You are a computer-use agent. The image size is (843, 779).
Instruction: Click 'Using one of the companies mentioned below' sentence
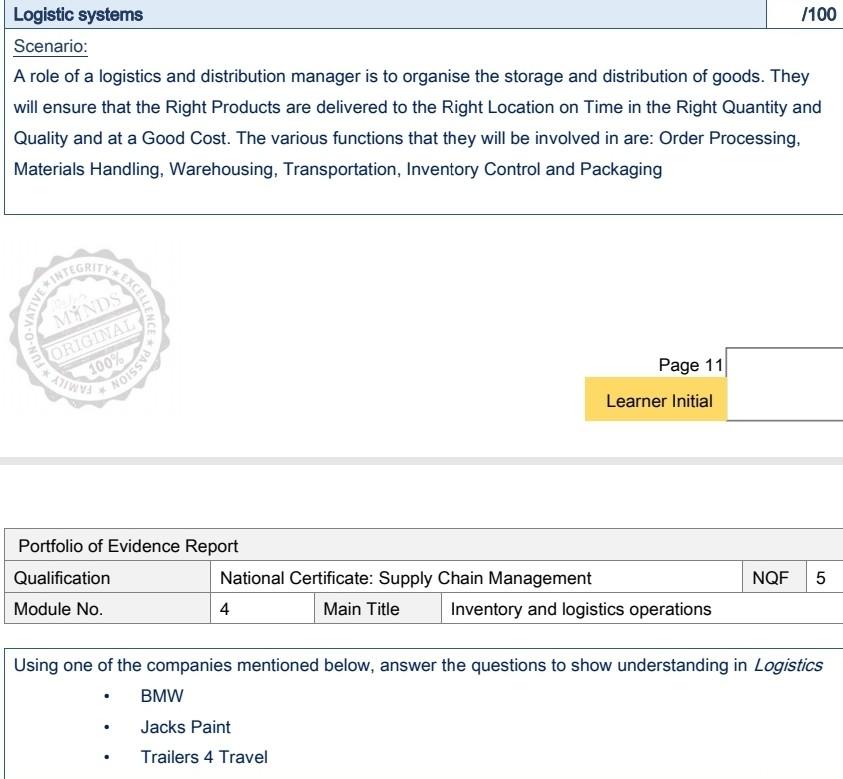(x=418, y=666)
